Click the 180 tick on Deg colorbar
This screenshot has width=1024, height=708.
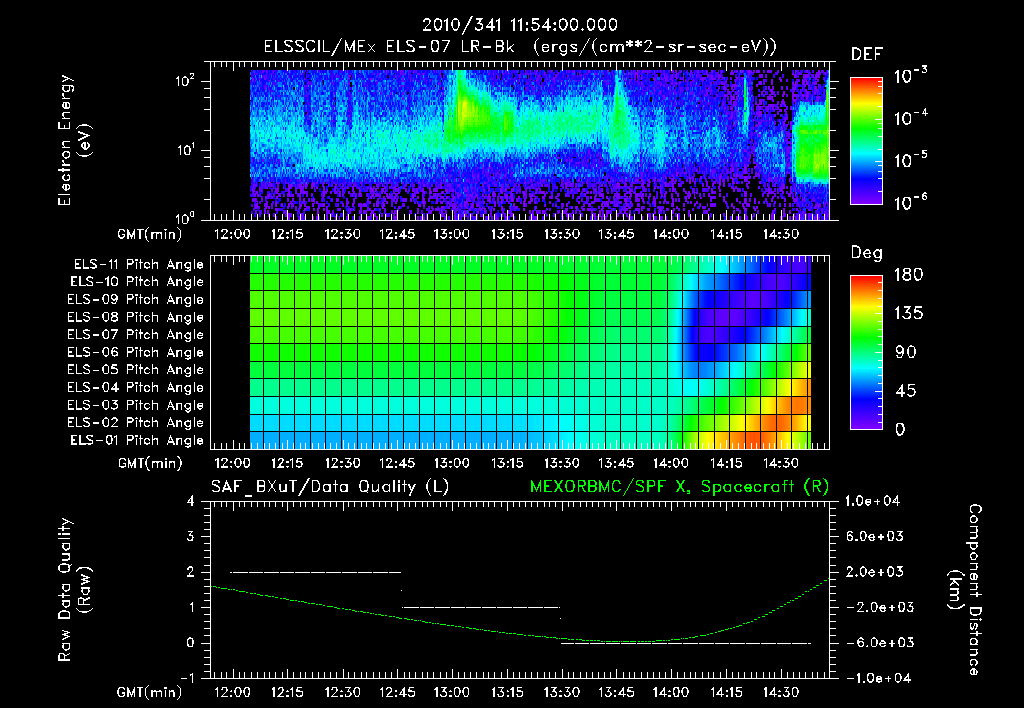pos(908,274)
